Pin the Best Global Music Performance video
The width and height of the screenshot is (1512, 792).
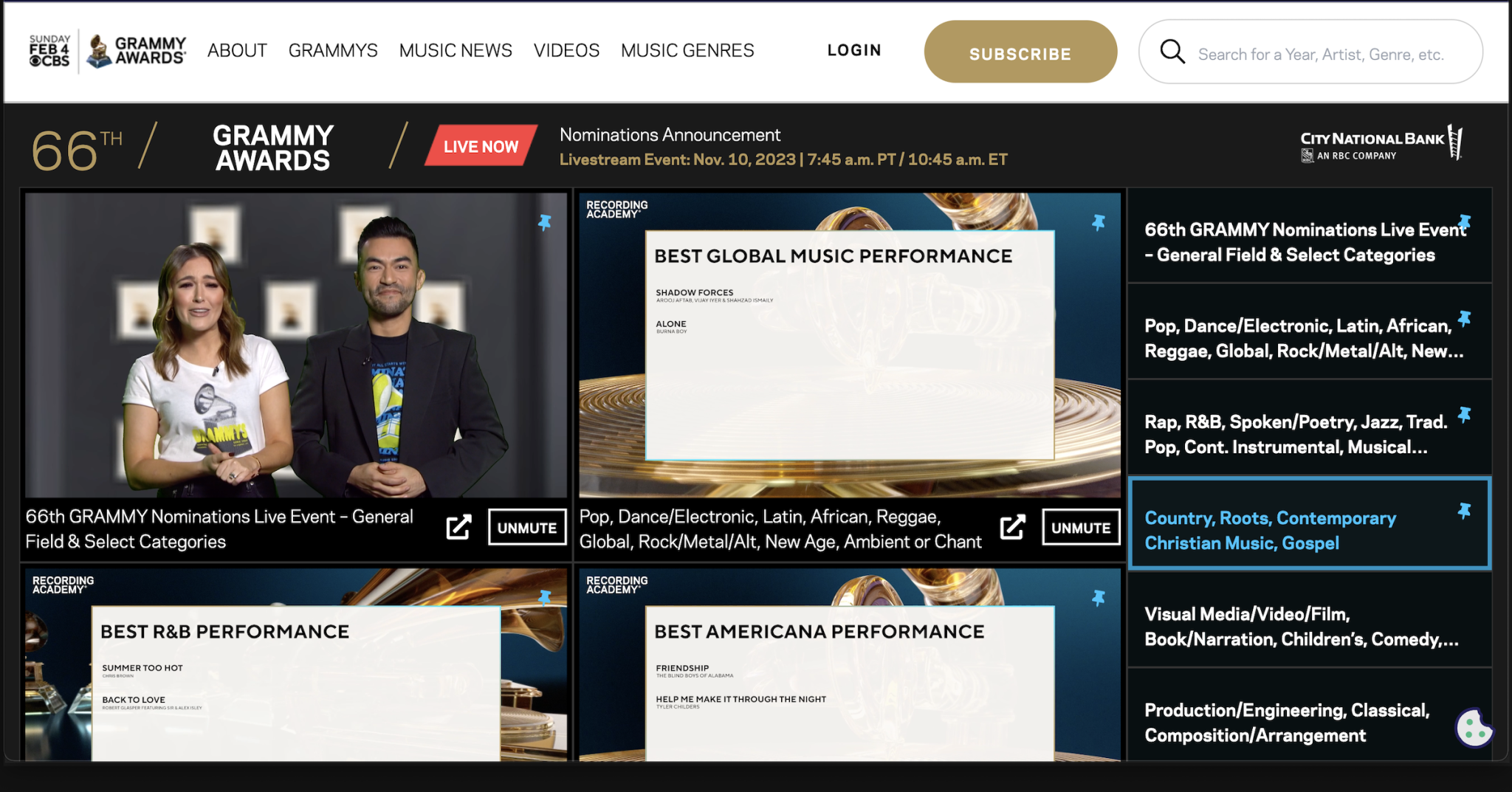click(1099, 222)
